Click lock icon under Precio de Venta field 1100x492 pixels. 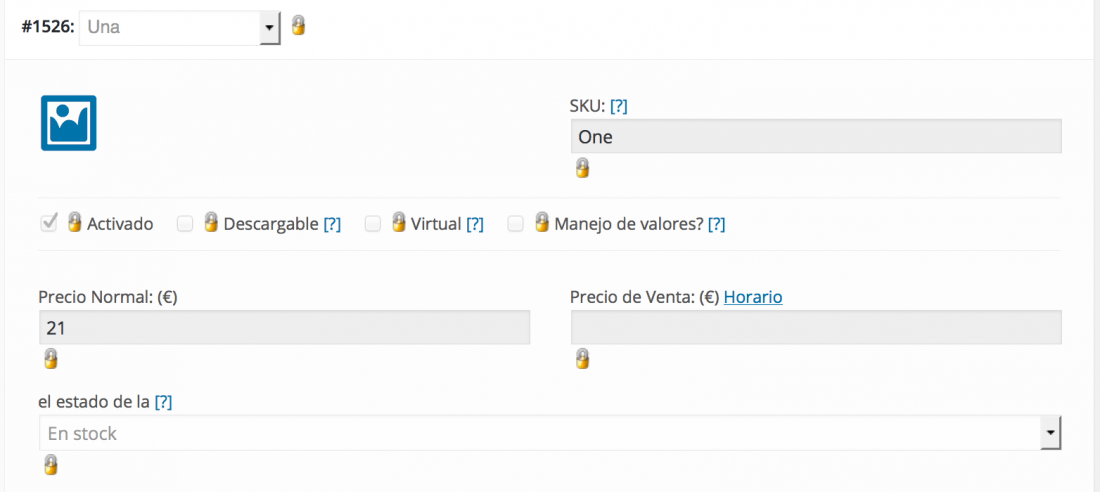tap(582, 359)
